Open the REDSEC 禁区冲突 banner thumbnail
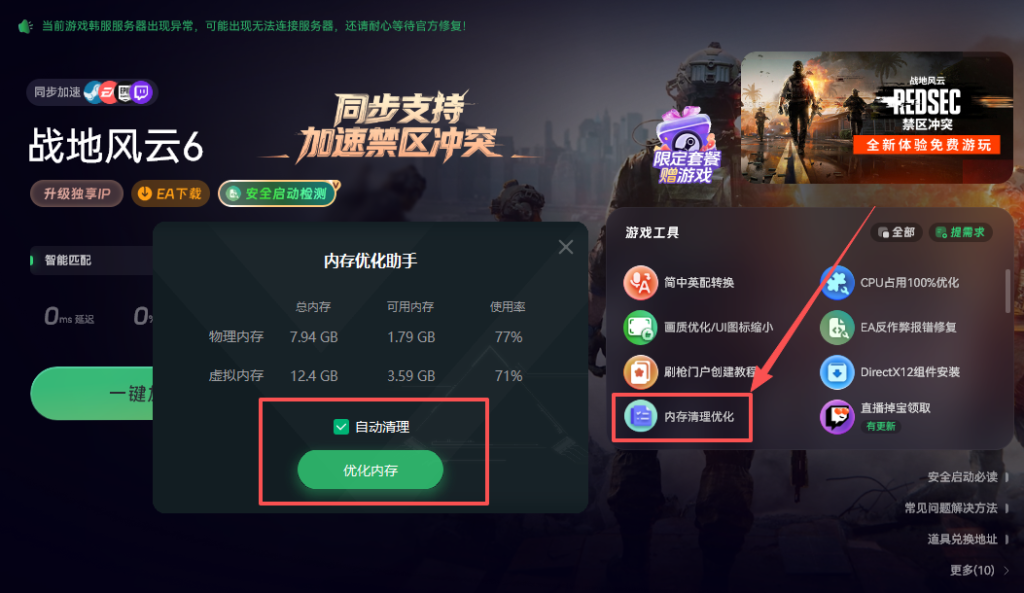This screenshot has width=1024, height=593. click(x=876, y=118)
